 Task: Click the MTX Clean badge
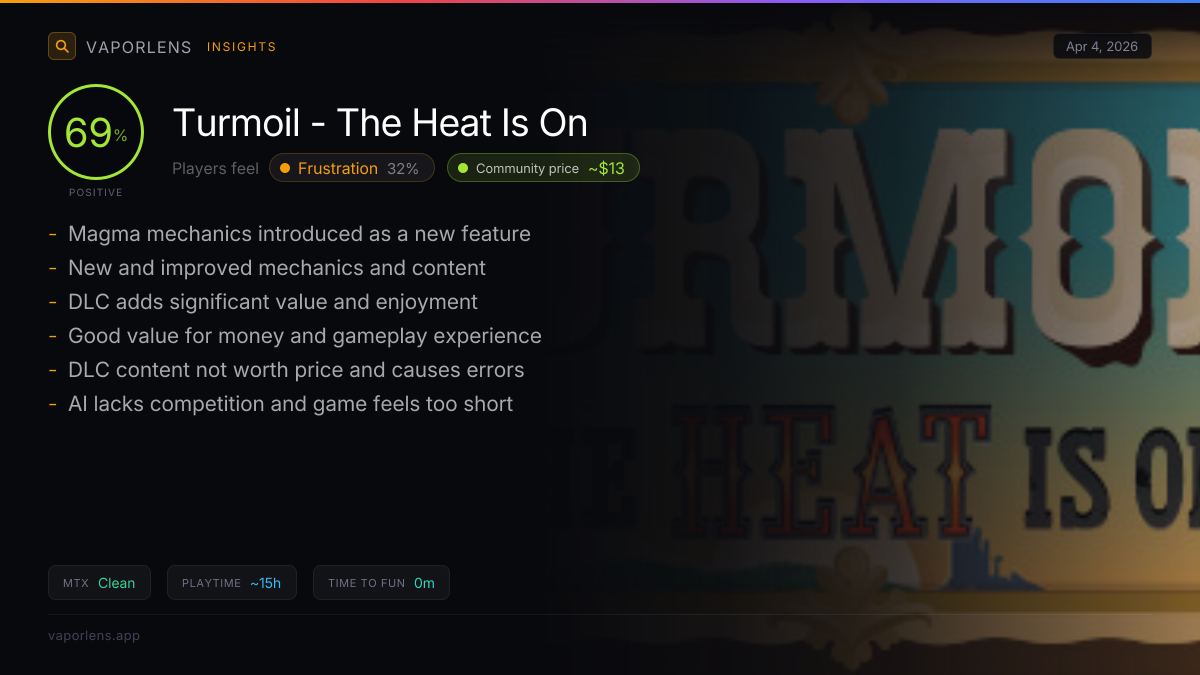click(99, 583)
